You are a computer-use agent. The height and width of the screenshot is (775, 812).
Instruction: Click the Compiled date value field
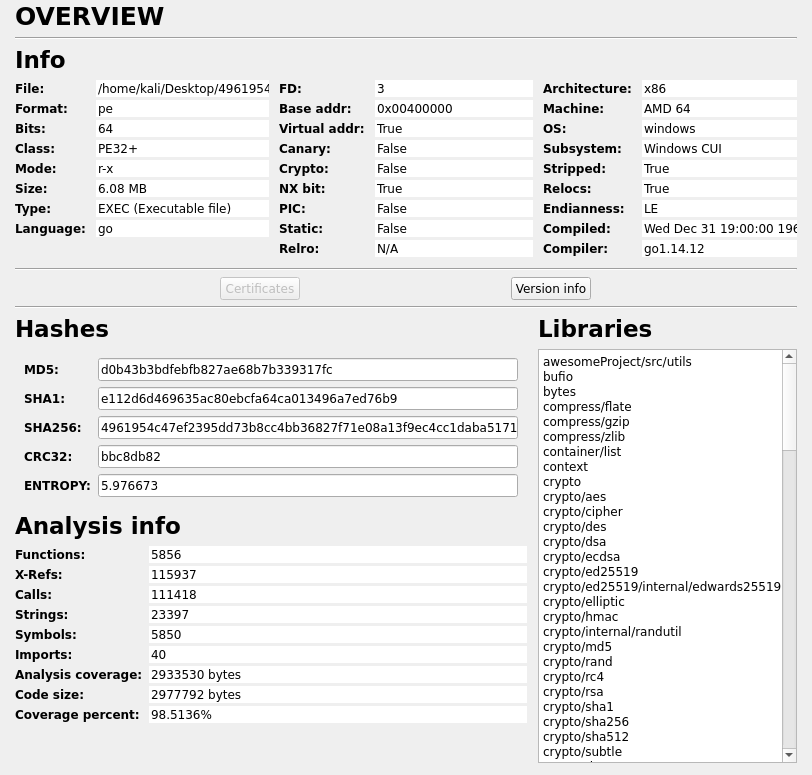[x=719, y=229]
